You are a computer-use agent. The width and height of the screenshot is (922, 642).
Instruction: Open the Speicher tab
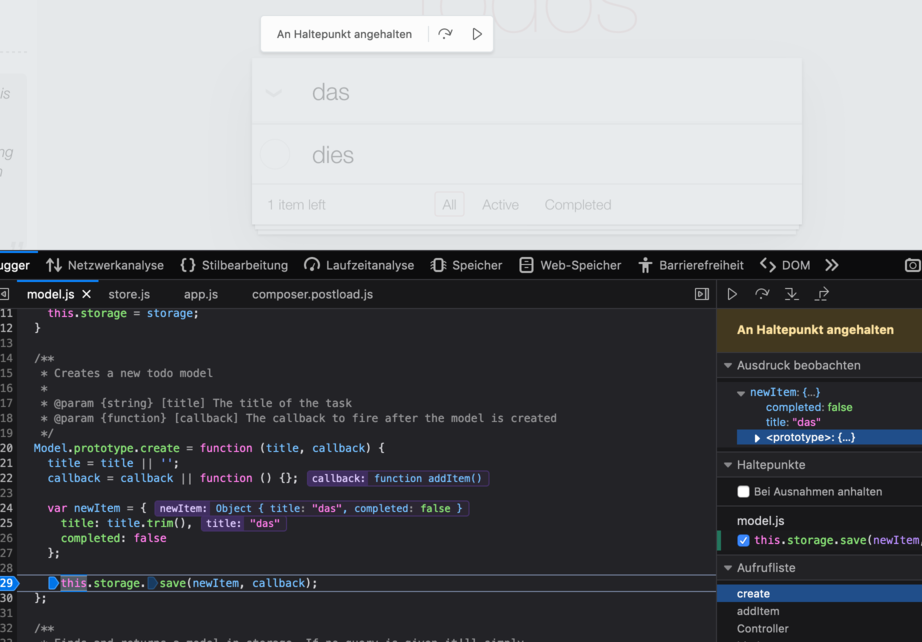pos(466,265)
